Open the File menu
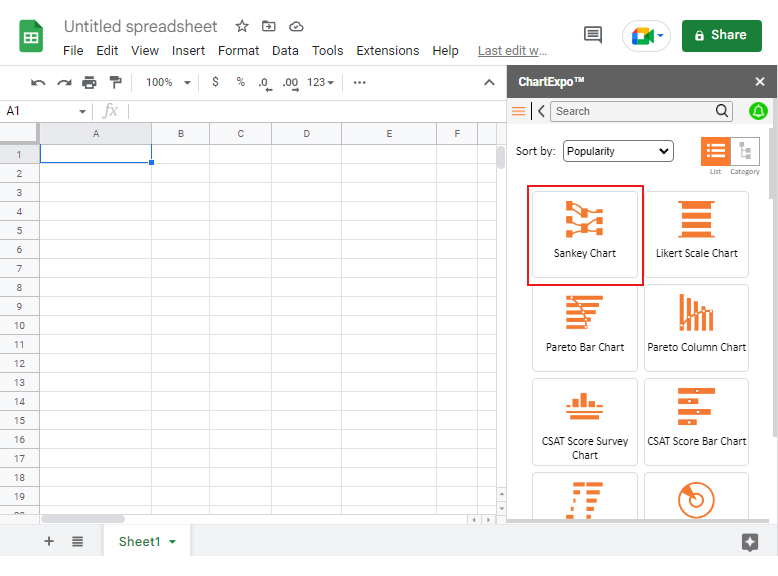Image resolution: width=778 pixels, height=576 pixels. pyautogui.click(x=73, y=51)
